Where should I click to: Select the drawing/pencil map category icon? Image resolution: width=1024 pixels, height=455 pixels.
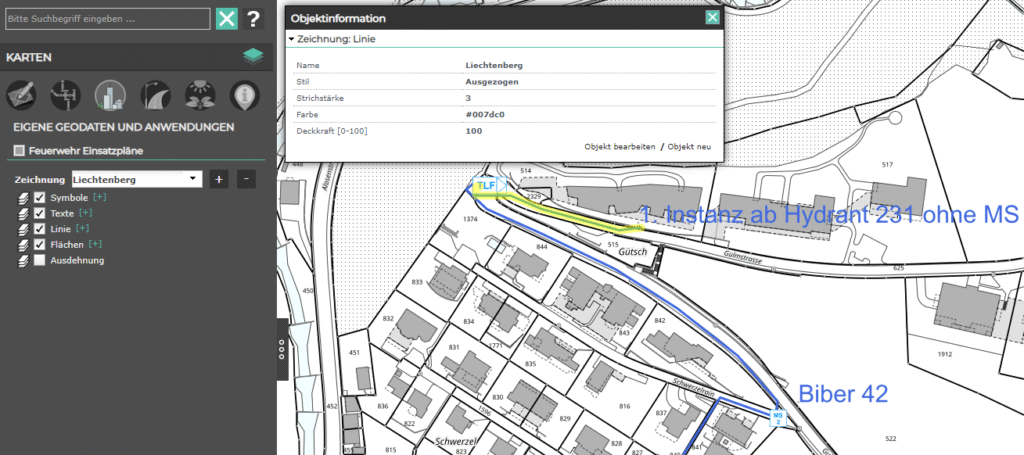21,95
